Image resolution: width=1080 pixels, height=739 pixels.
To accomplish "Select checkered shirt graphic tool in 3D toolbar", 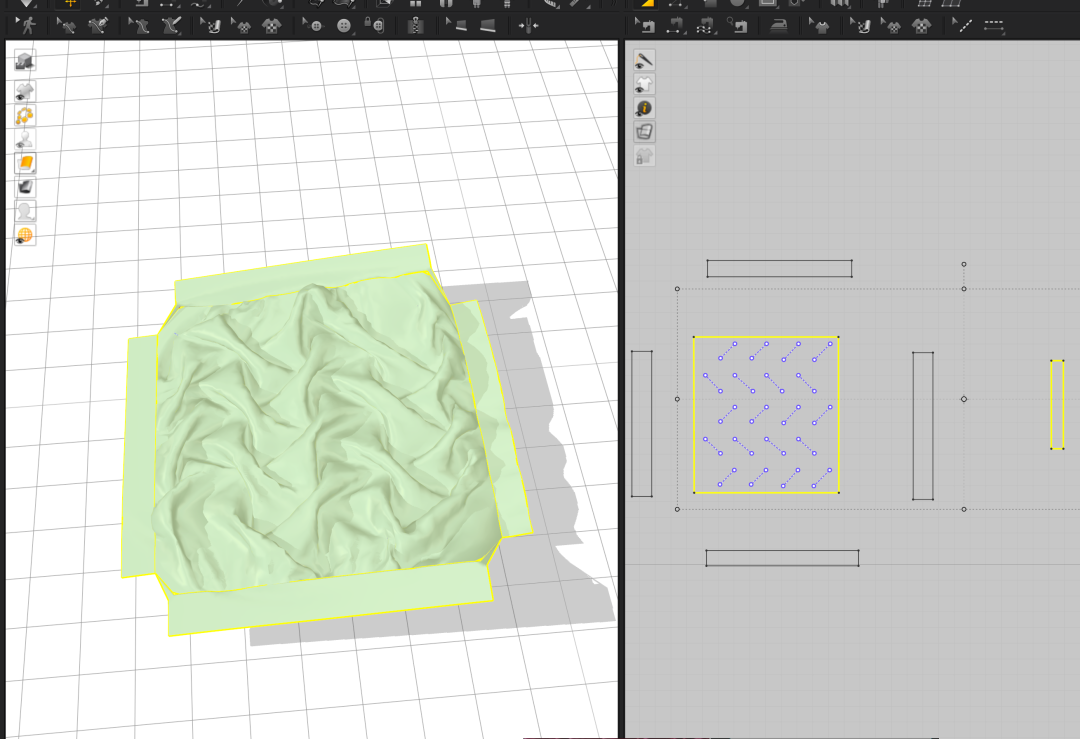I will click(x=271, y=26).
